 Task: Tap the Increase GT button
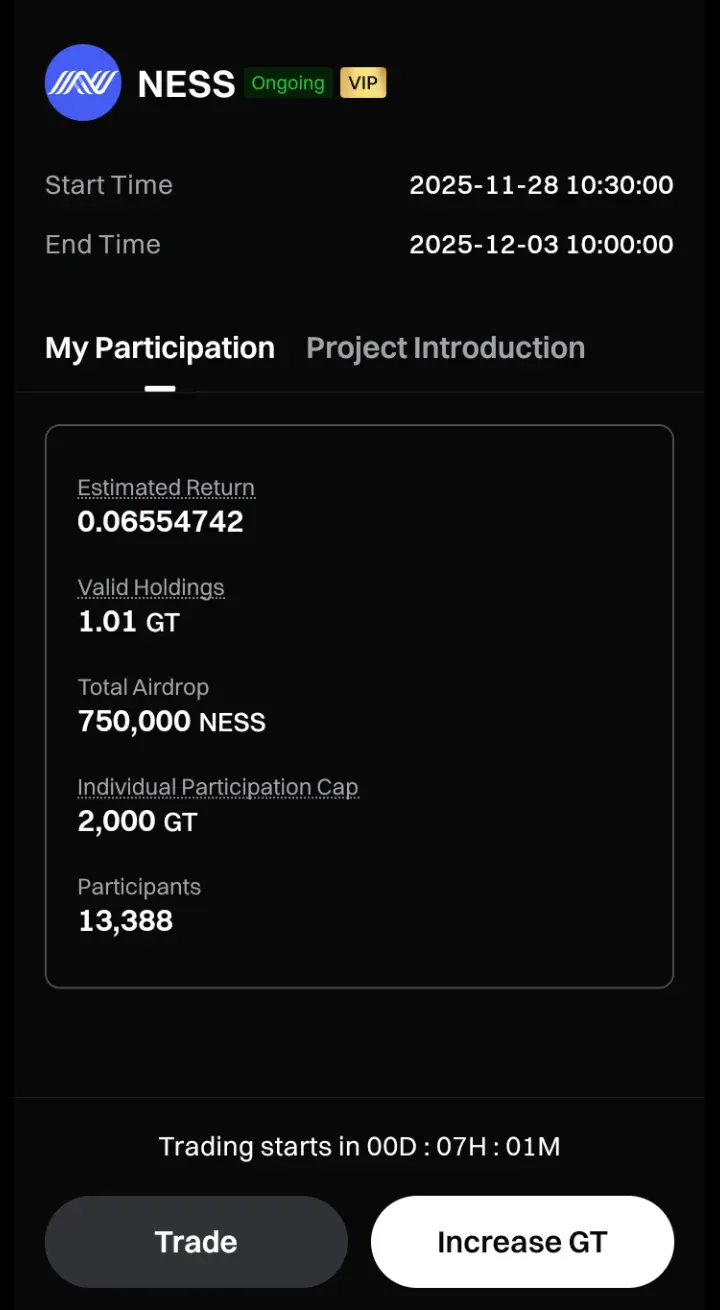pyautogui.click(x=522, y=1242)
